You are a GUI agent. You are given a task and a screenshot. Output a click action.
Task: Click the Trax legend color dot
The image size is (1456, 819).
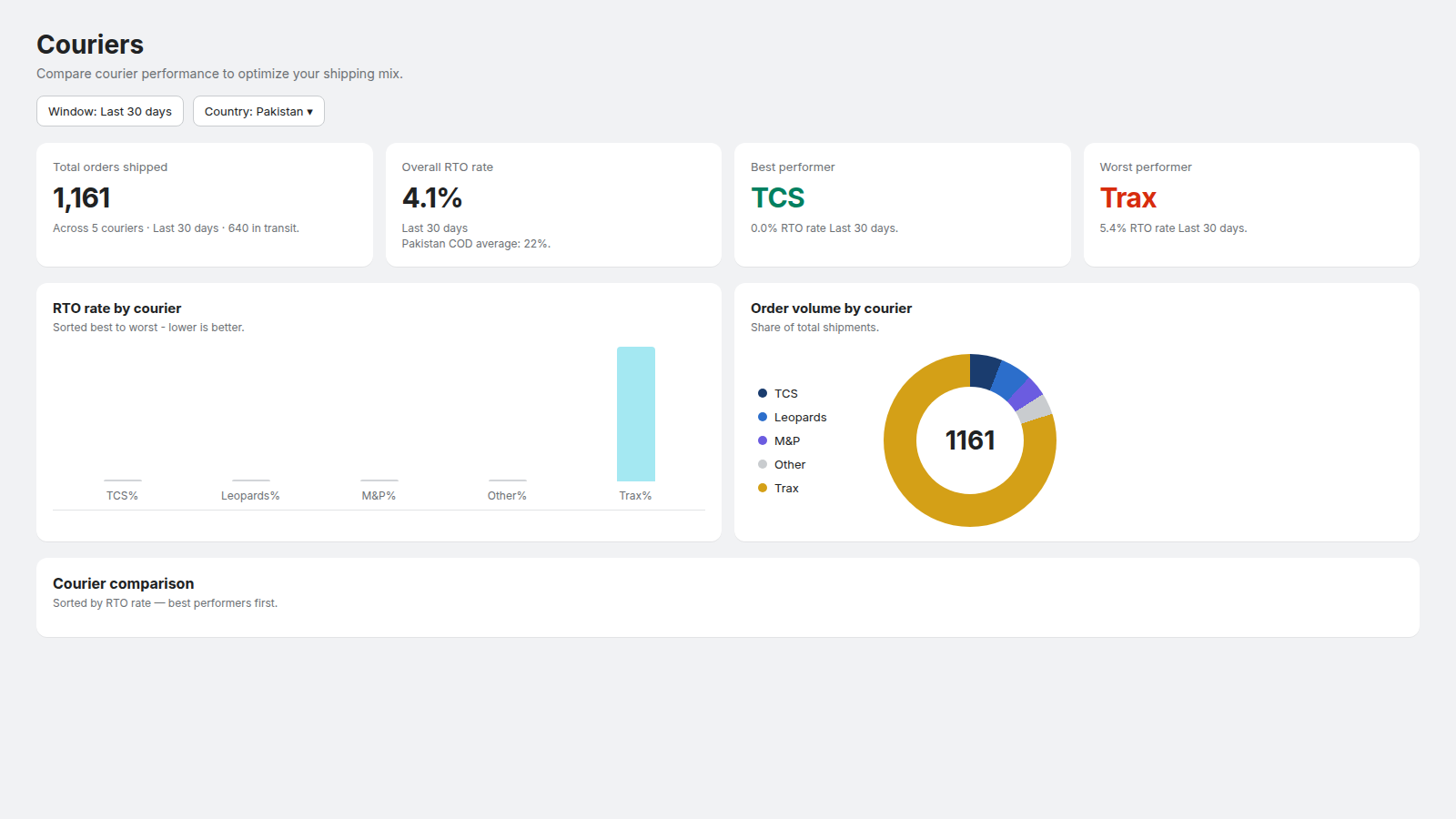[763, 488]
